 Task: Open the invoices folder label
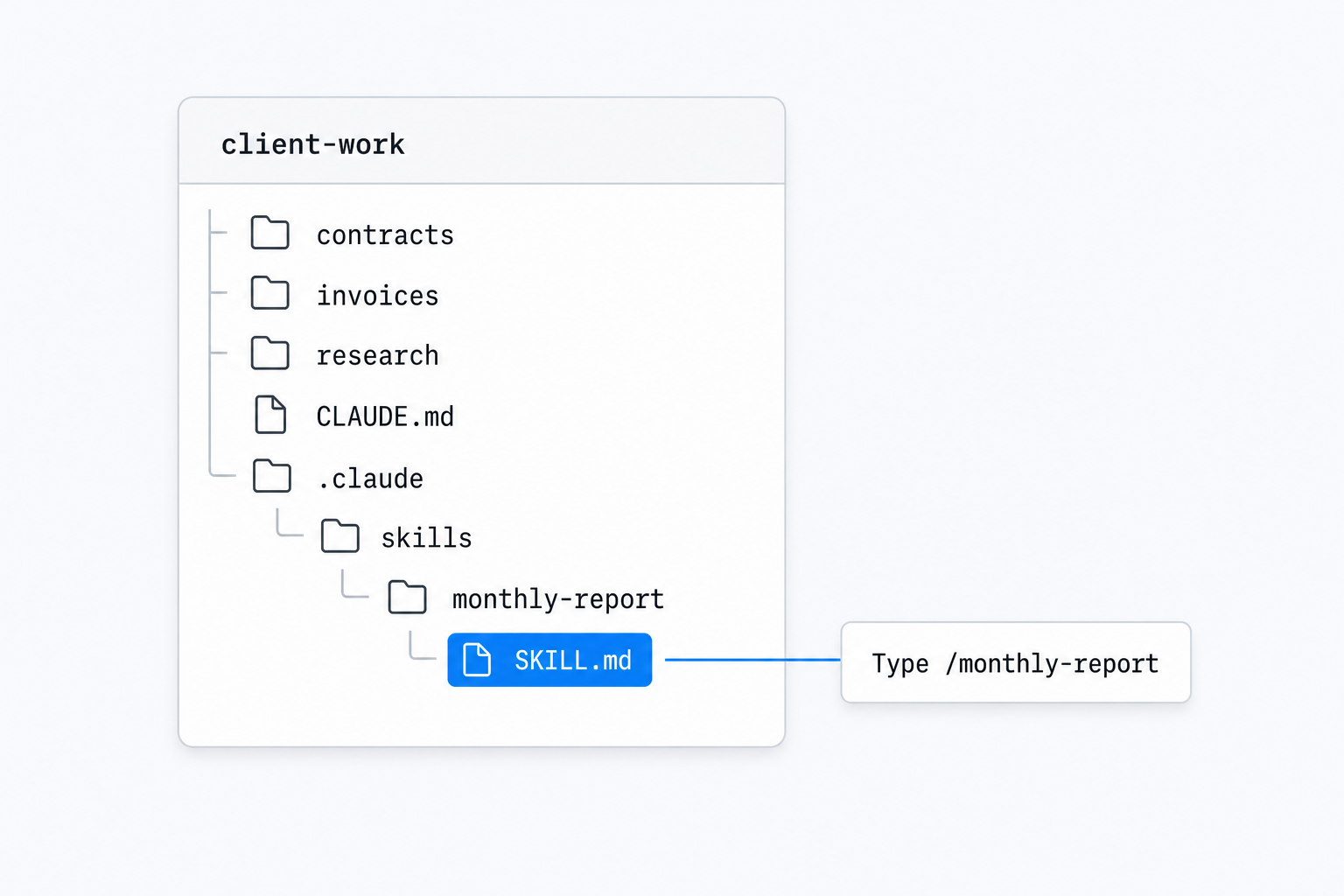(377, 296)
